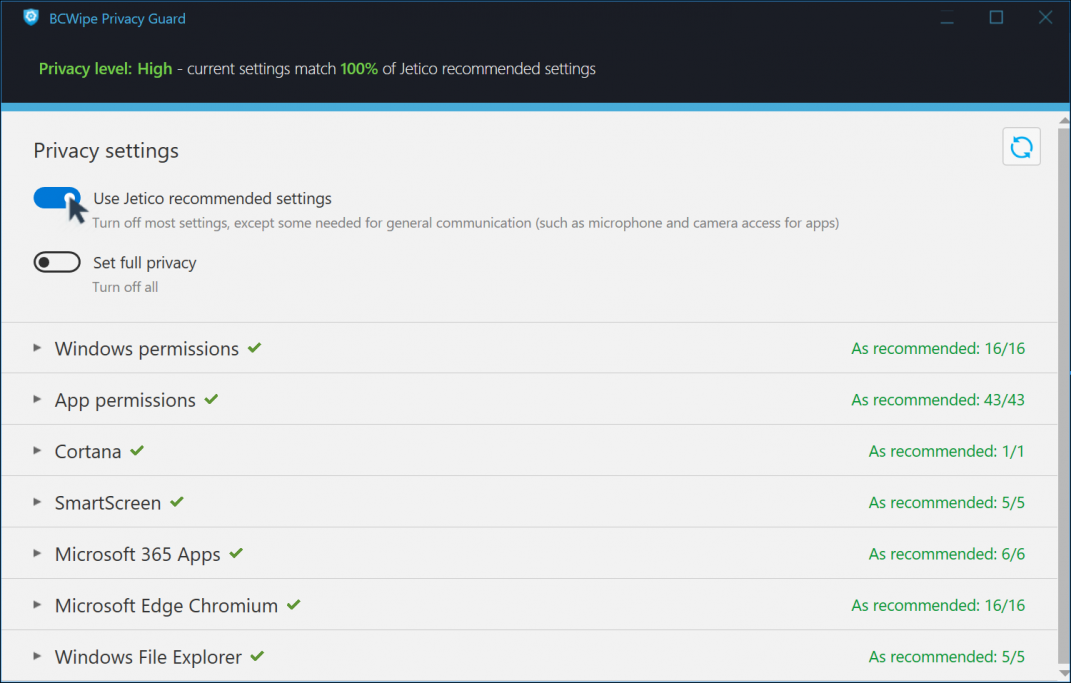Screen dimensions: 1071x683
Task: Expand the App permissions section arrow
Action: (x=37, y=400)
